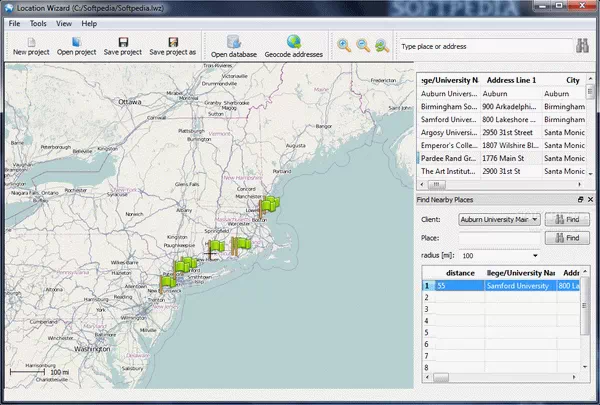Zoom out on the map

[362, 45]
